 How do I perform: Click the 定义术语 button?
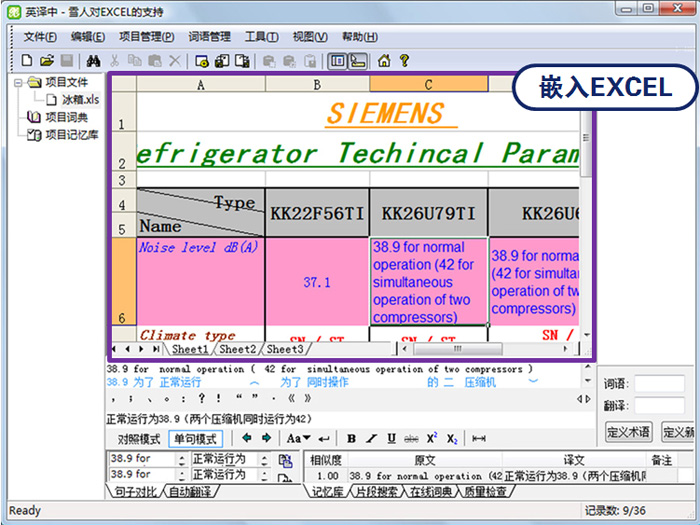628,432
